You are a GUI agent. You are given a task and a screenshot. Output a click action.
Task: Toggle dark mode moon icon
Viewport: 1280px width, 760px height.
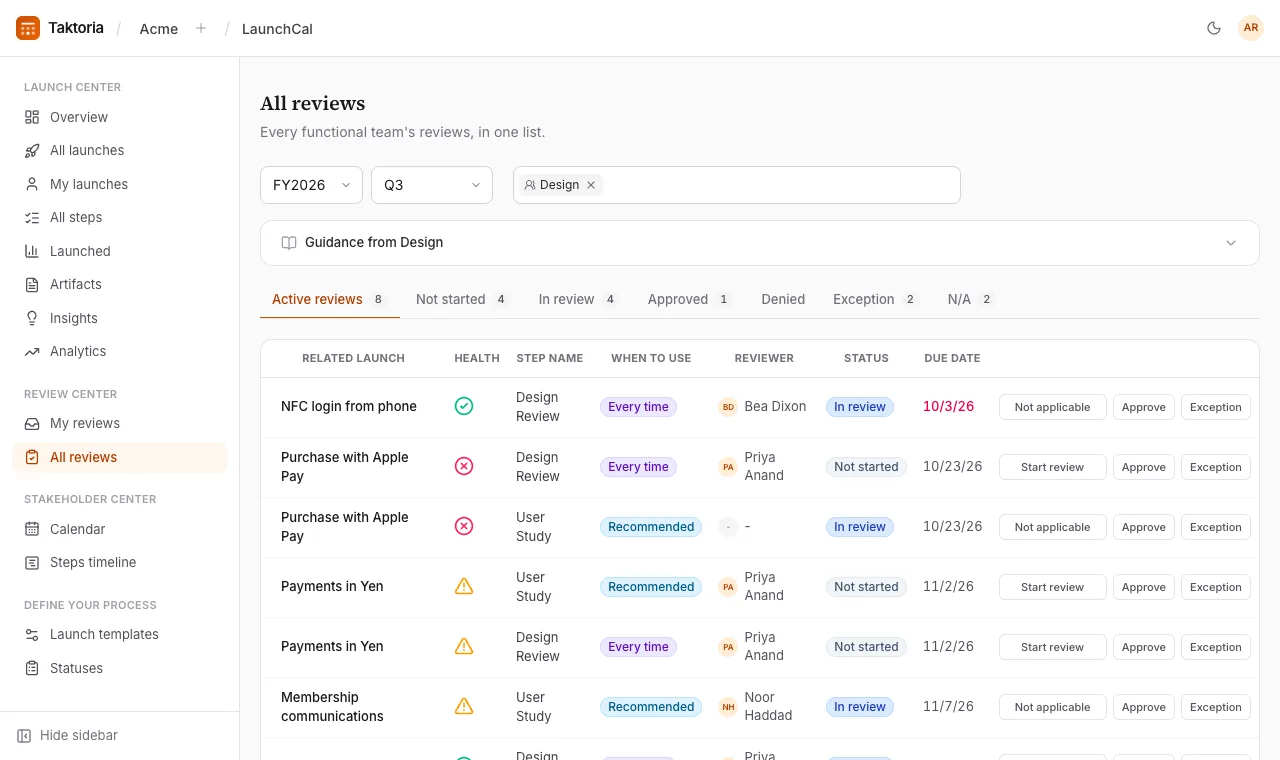pyautogui.click(x=1214, y=28)
